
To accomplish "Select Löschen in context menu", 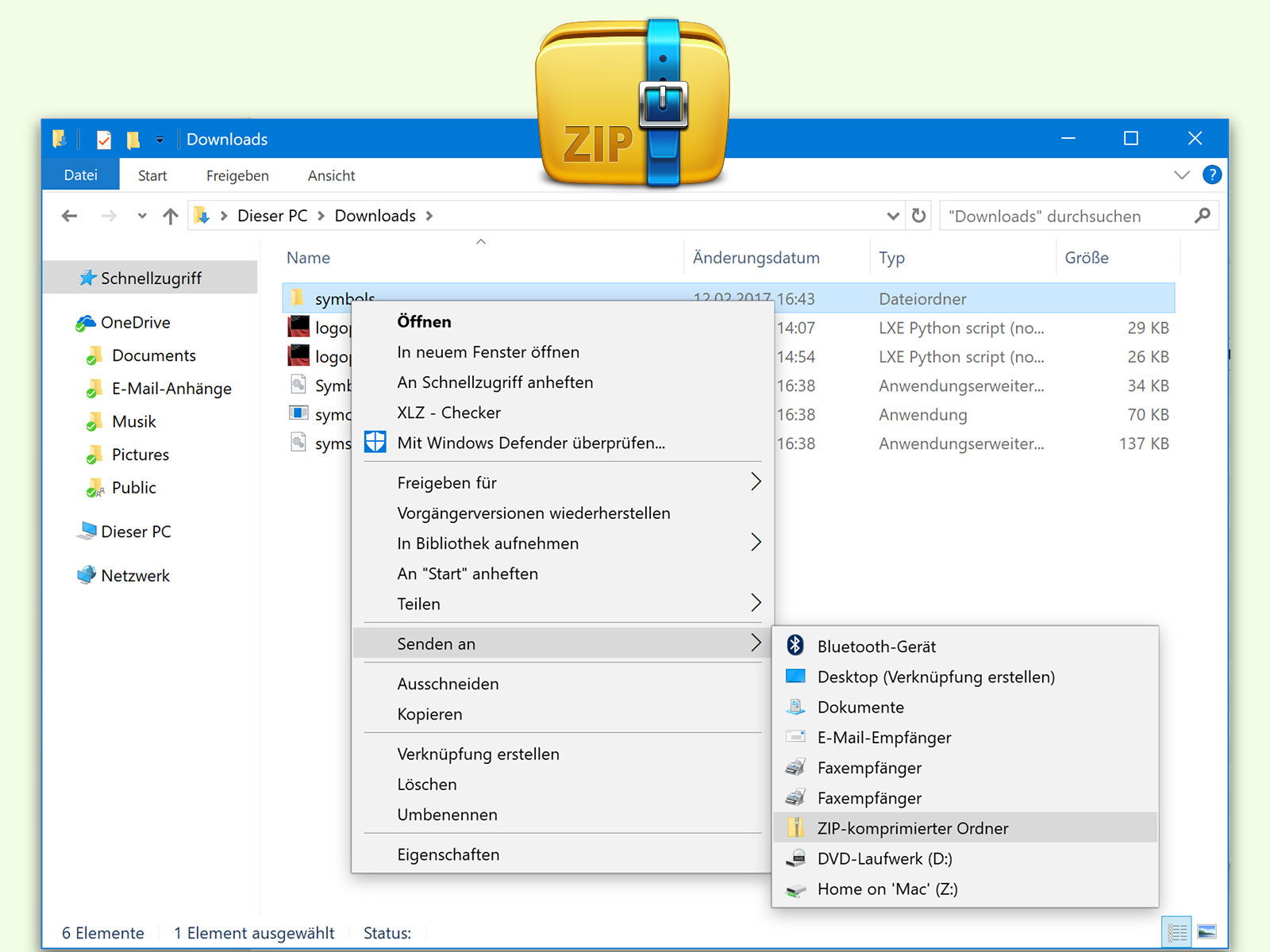I will coord(562,784).
